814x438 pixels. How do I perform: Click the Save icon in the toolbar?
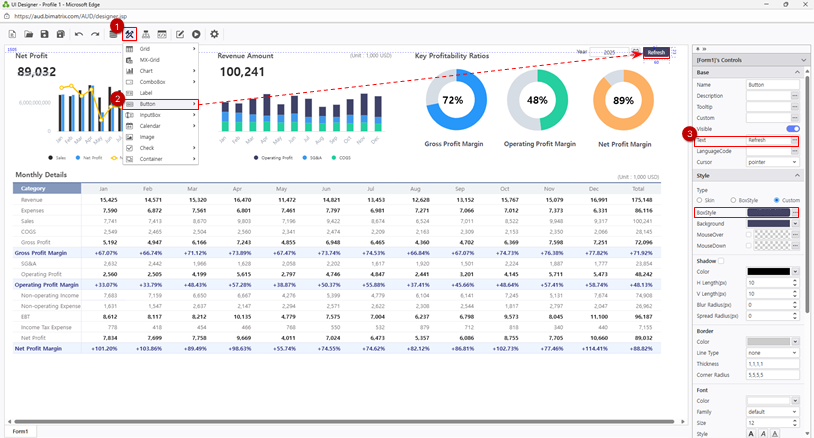click(44, 35)
